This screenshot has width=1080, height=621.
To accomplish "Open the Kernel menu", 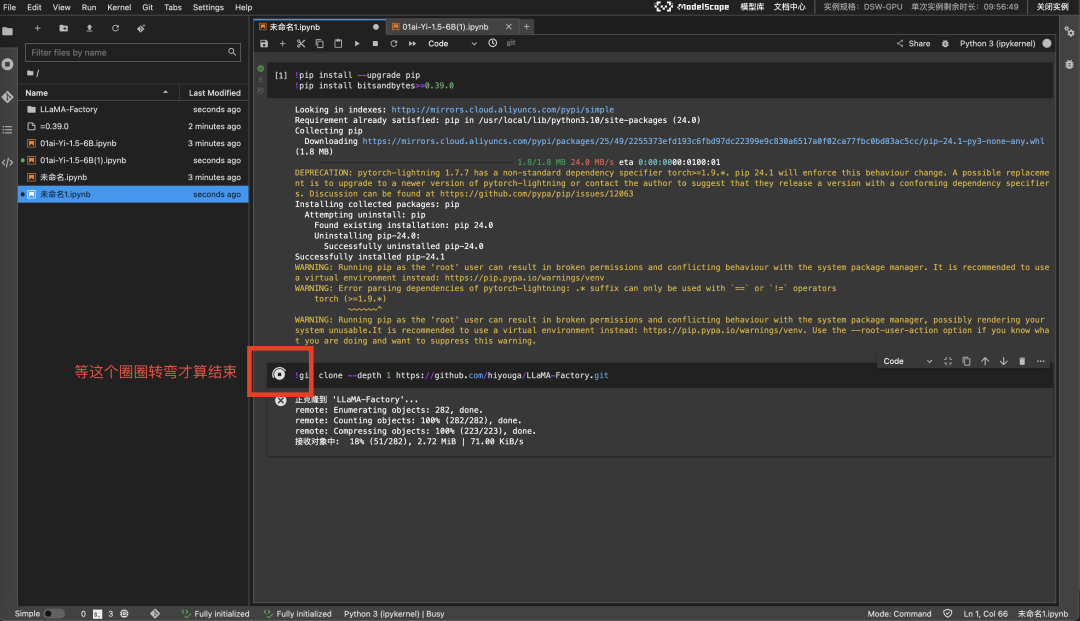I will point(119,7).
